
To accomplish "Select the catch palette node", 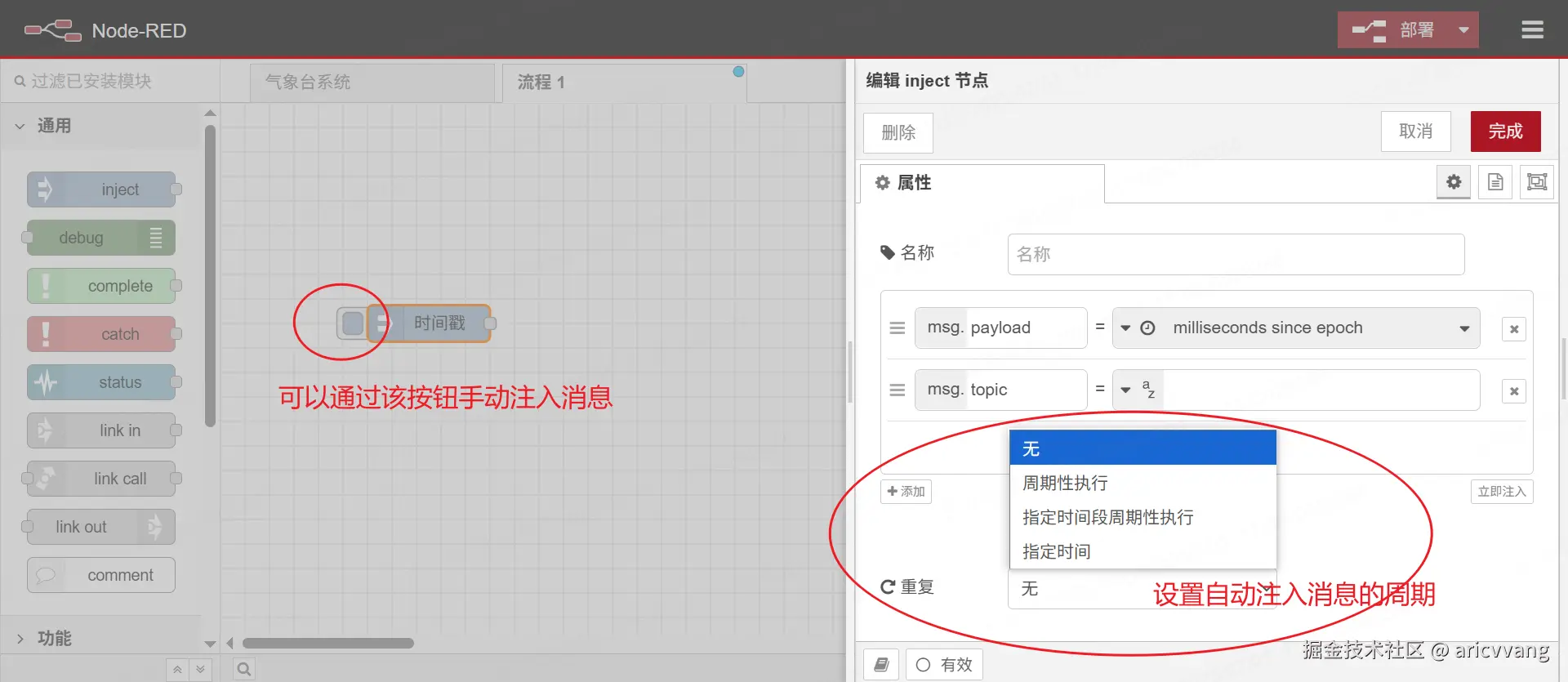I will (x=101, y=334).
